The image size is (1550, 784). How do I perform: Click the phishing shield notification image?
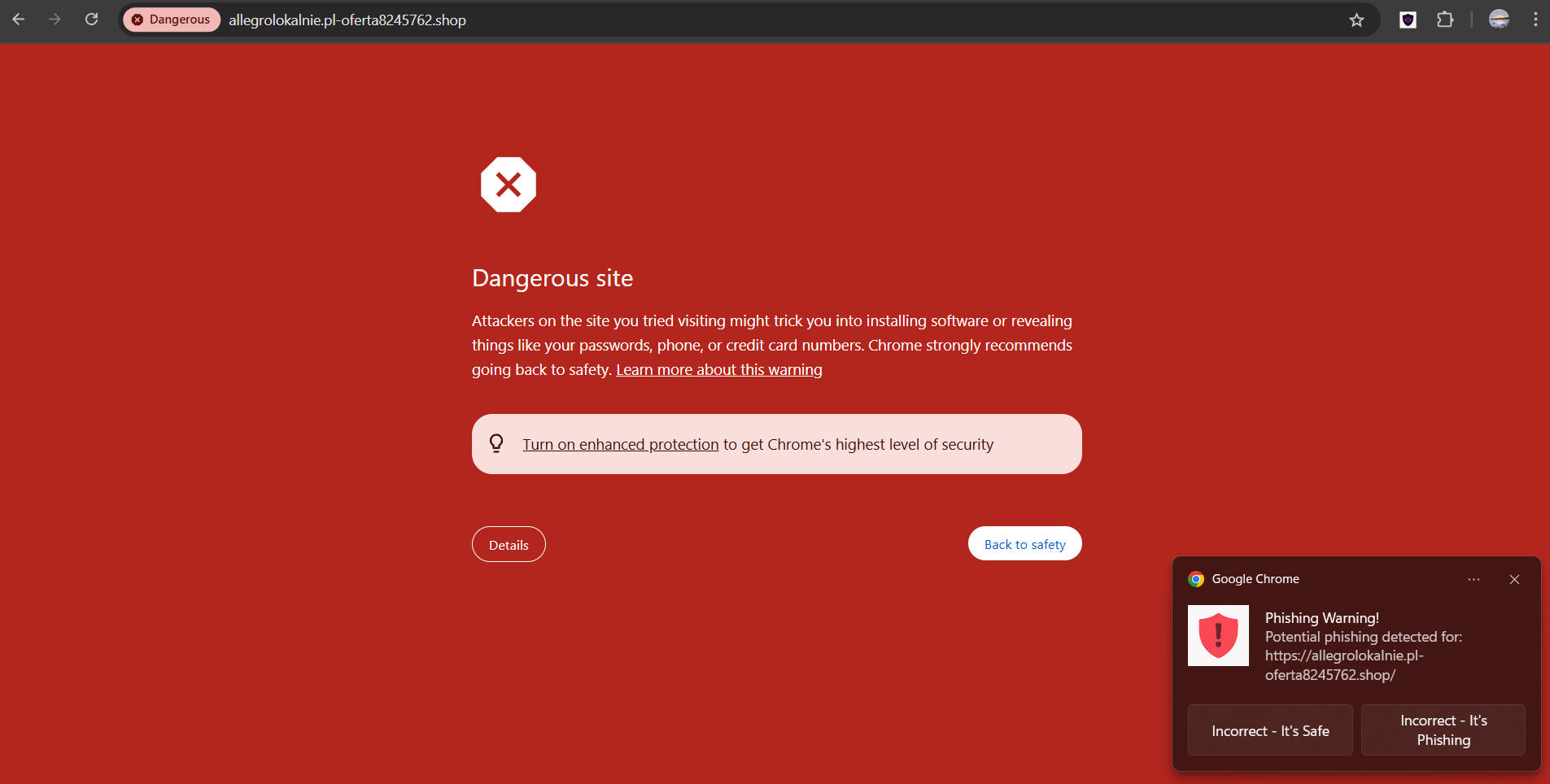(1218, 635)
